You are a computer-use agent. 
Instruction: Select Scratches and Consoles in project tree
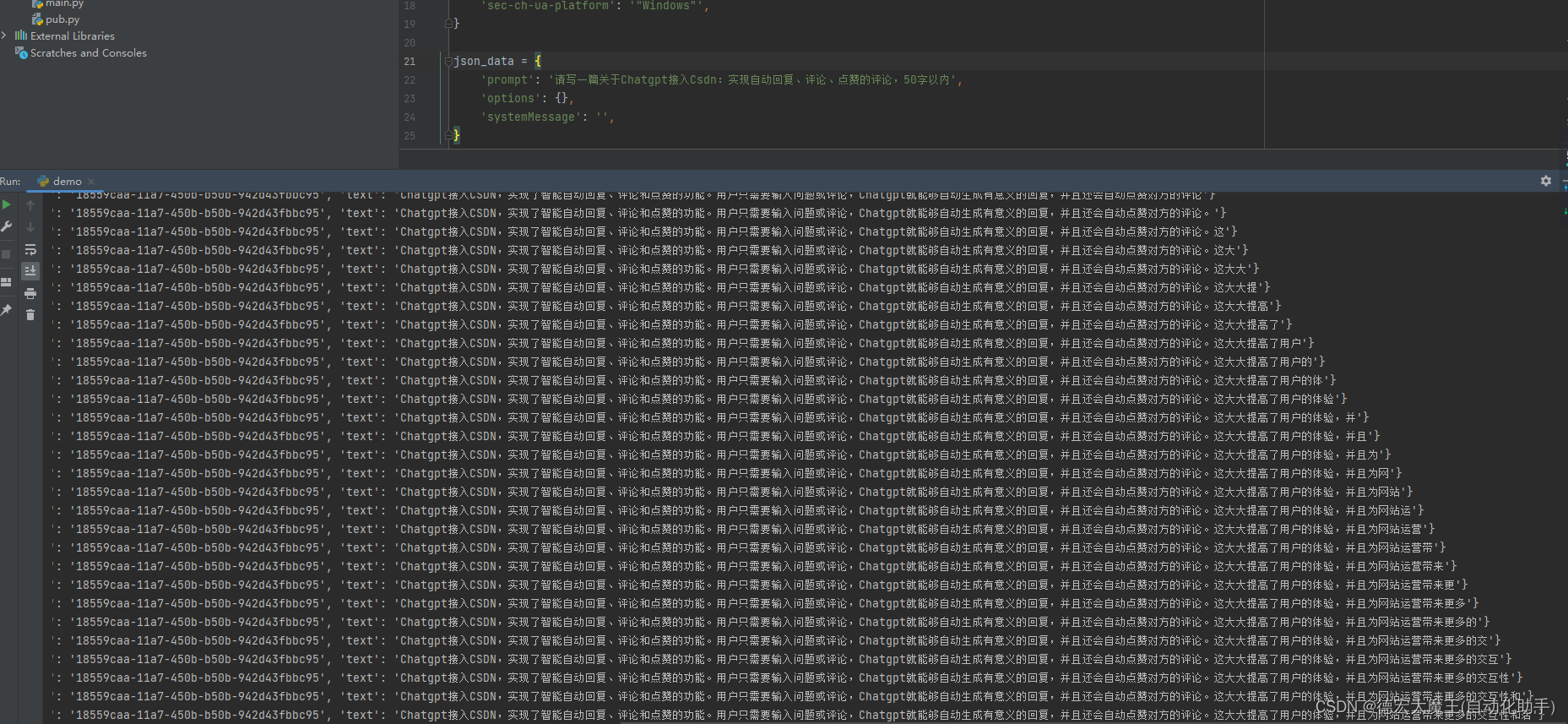point(89,52)
